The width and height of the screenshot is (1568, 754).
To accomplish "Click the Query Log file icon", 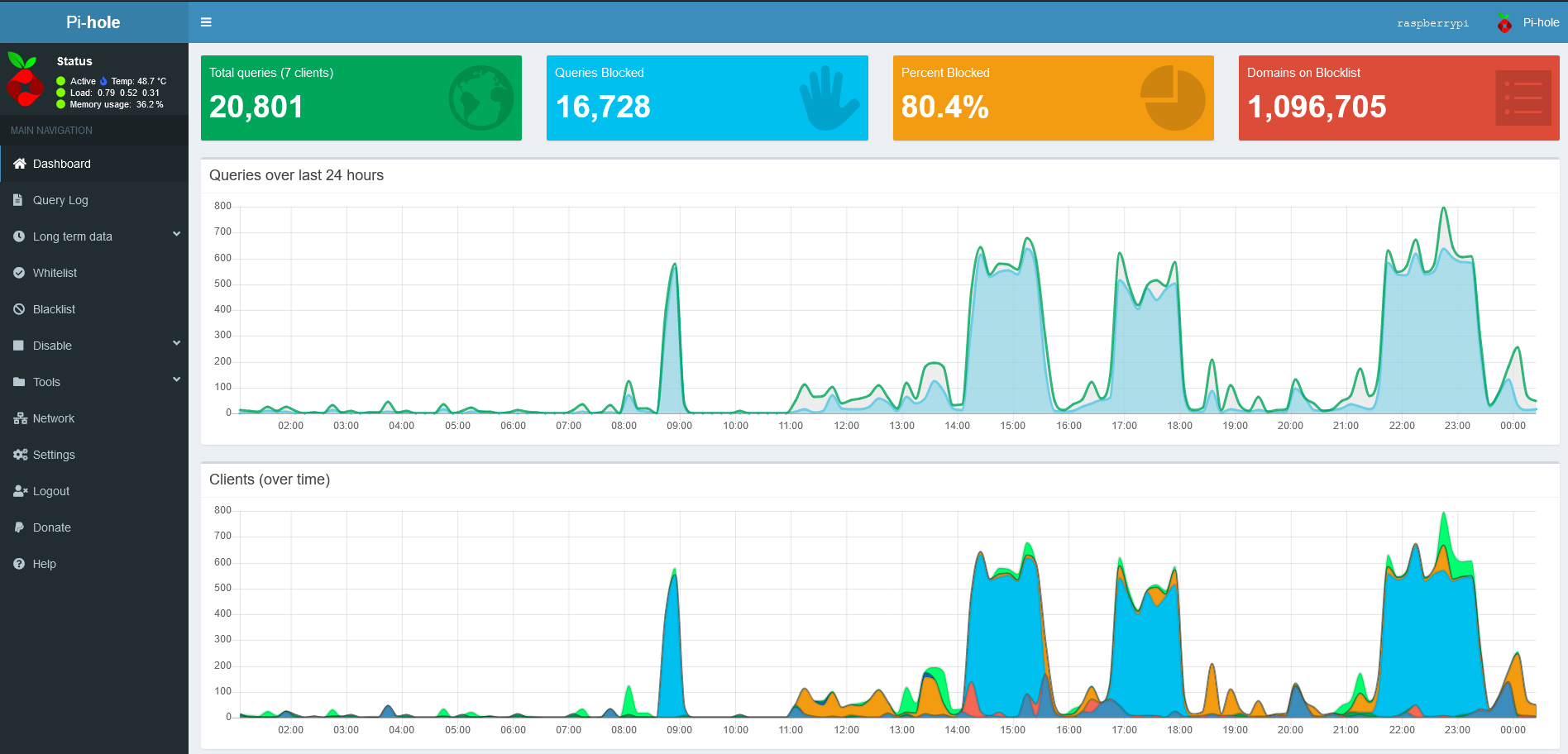I will tap(18, 200).
